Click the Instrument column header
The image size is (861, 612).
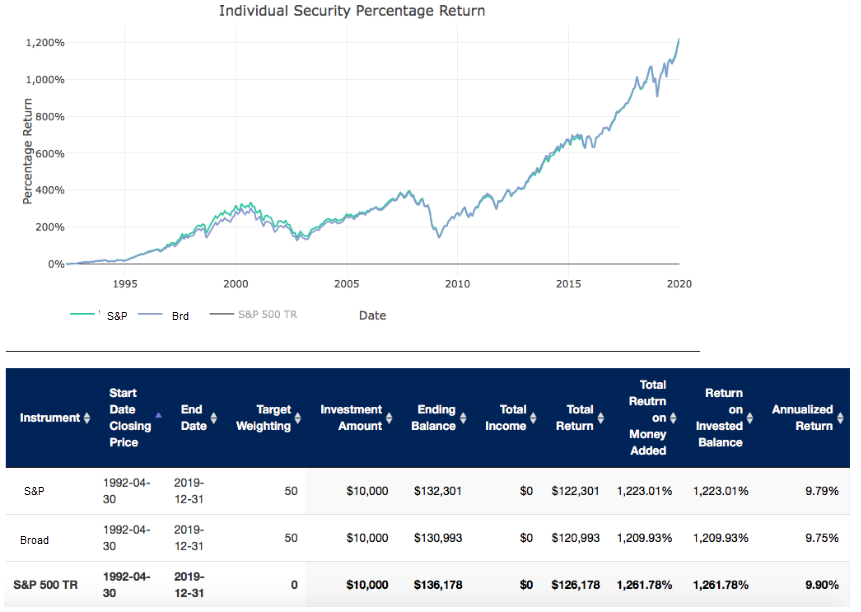pos(50,418)
